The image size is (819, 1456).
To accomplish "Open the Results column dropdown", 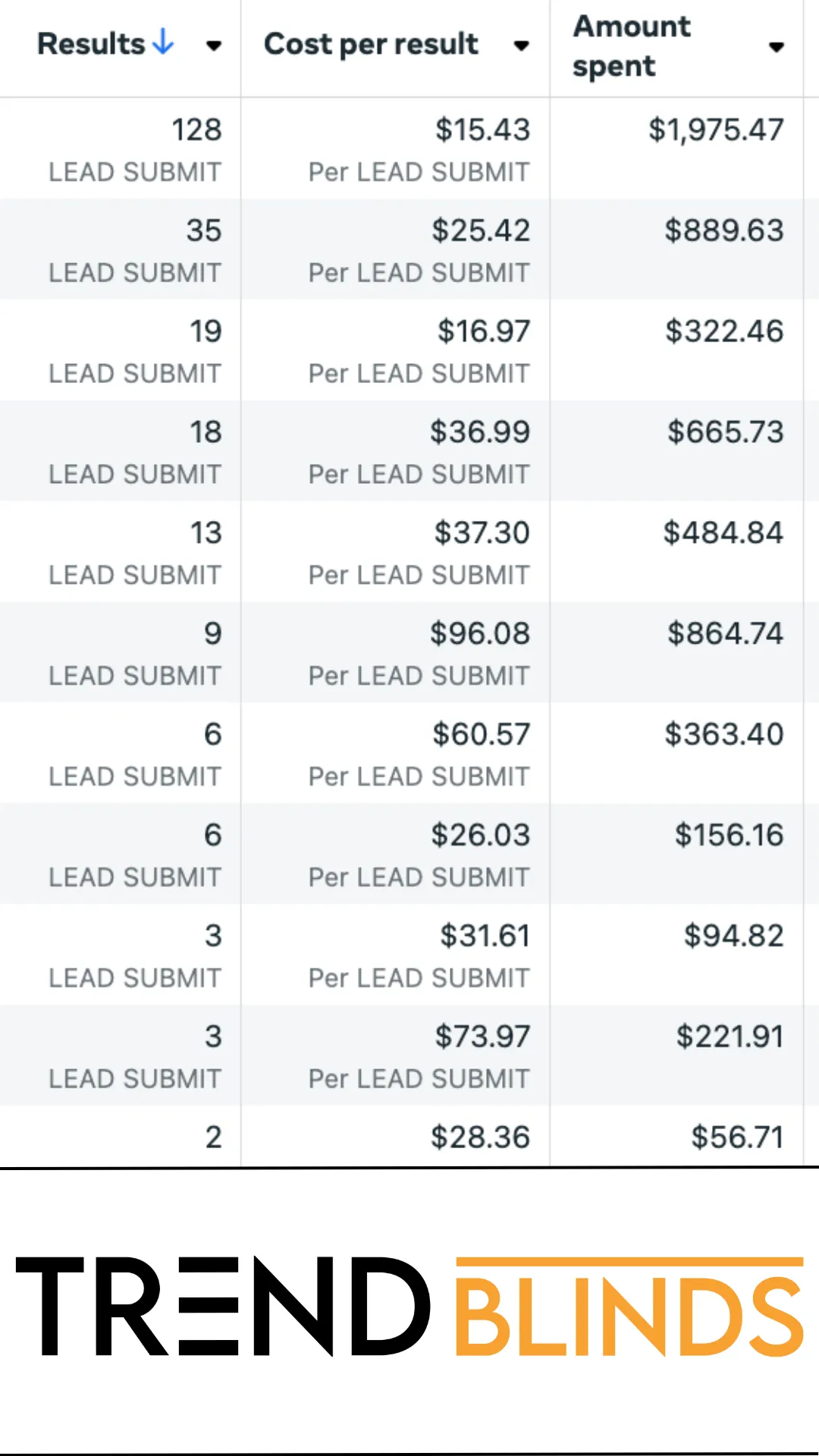I will [x=214, y=45].
